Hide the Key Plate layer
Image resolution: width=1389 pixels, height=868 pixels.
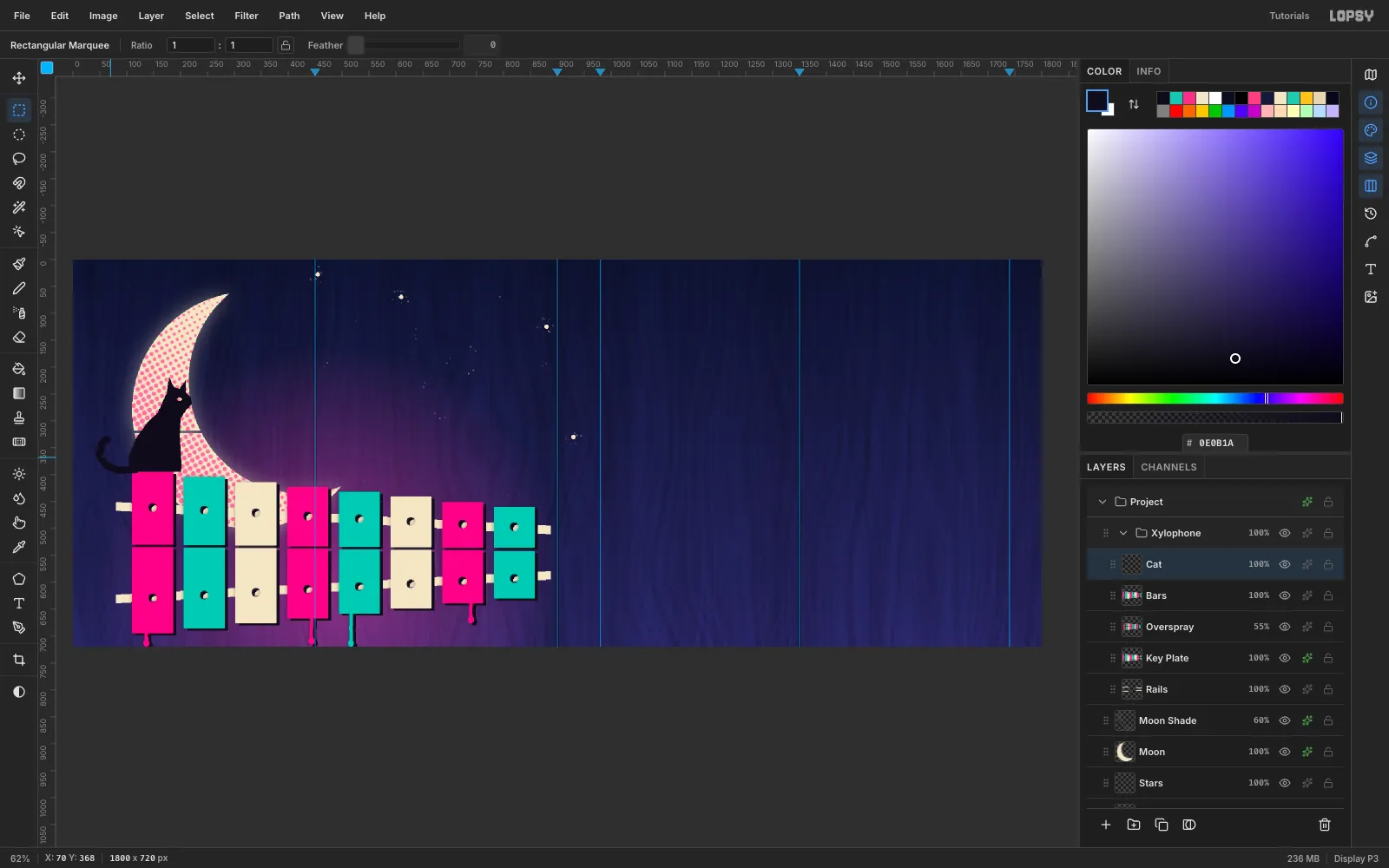click(1285, 658)
